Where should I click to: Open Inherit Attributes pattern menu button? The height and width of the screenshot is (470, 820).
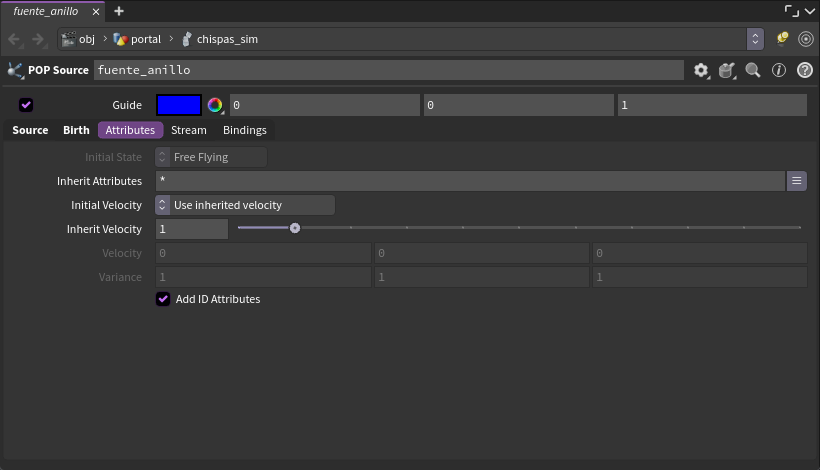(796, 181)
